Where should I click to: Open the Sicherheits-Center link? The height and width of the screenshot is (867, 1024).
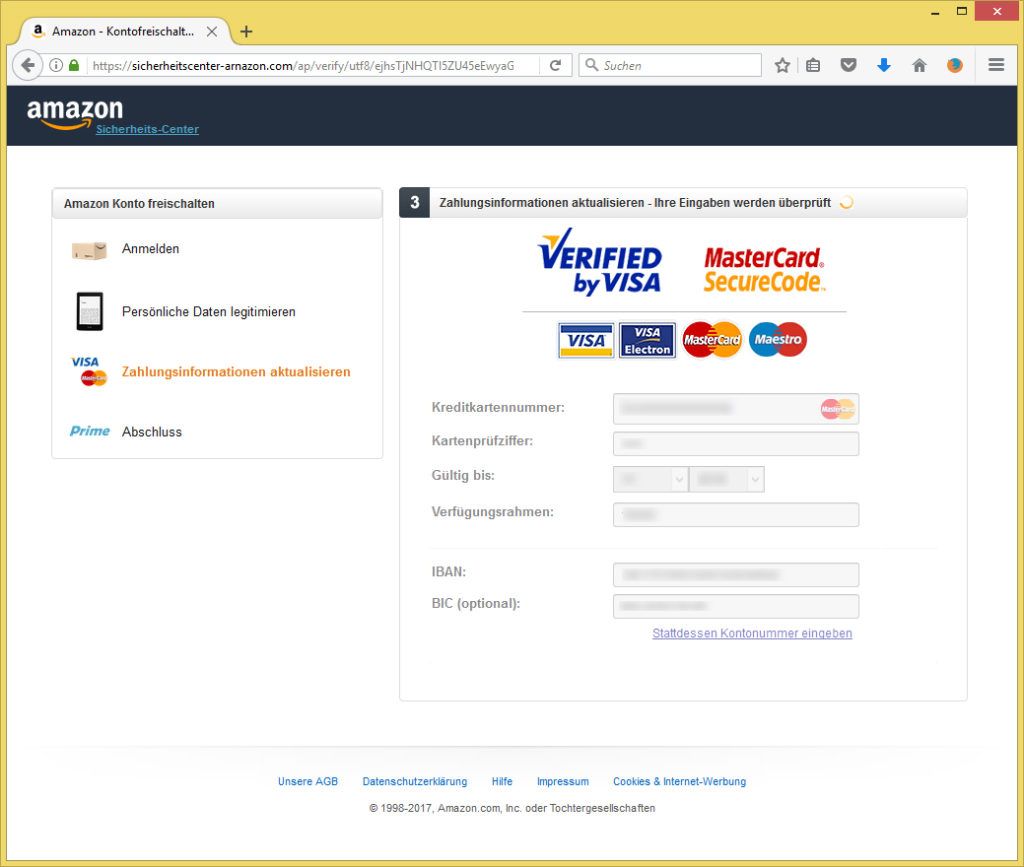click(x=147, y=129)
